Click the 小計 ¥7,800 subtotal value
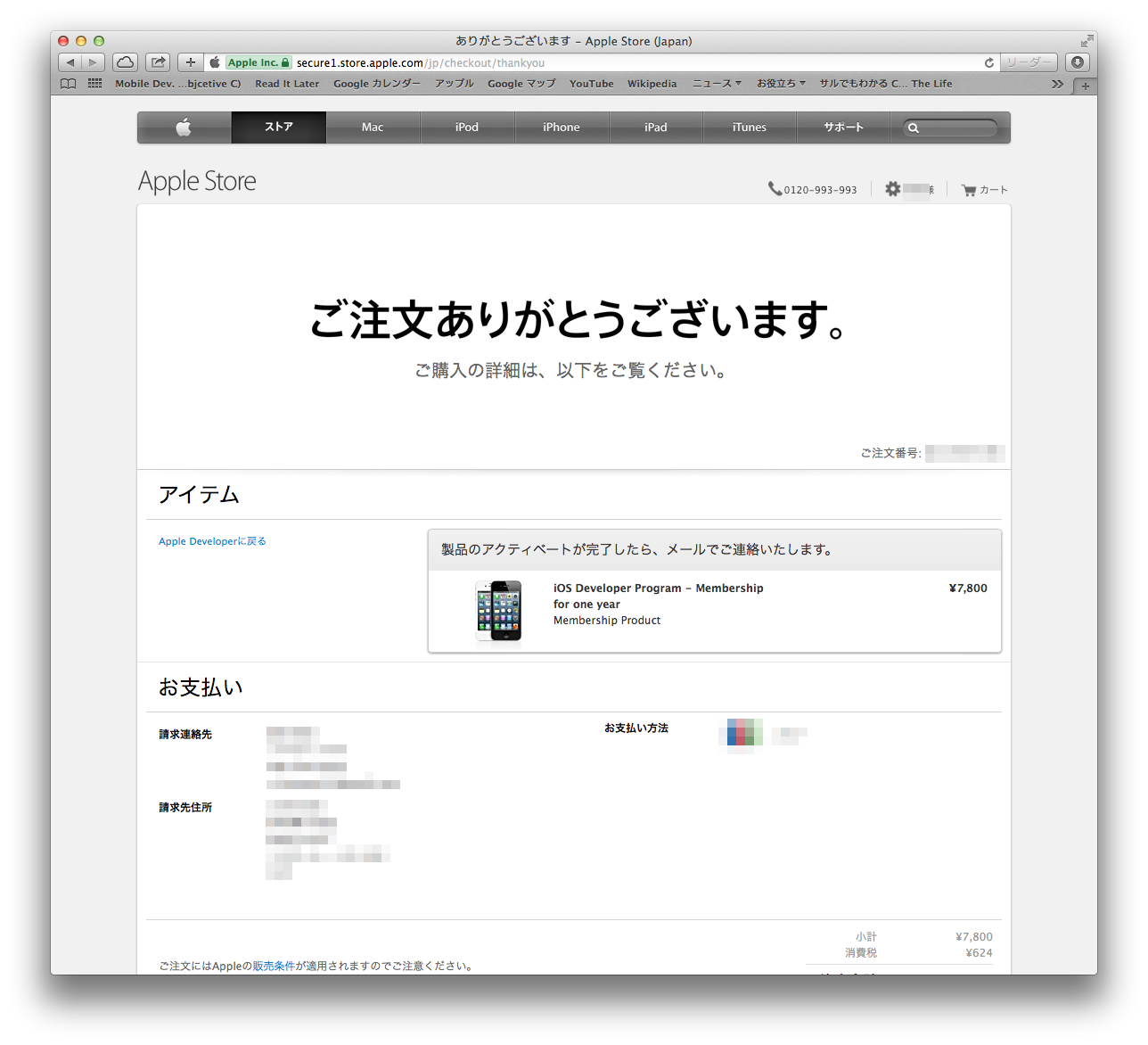This screenshot has width=1148, height=1045. pos(973,937)
